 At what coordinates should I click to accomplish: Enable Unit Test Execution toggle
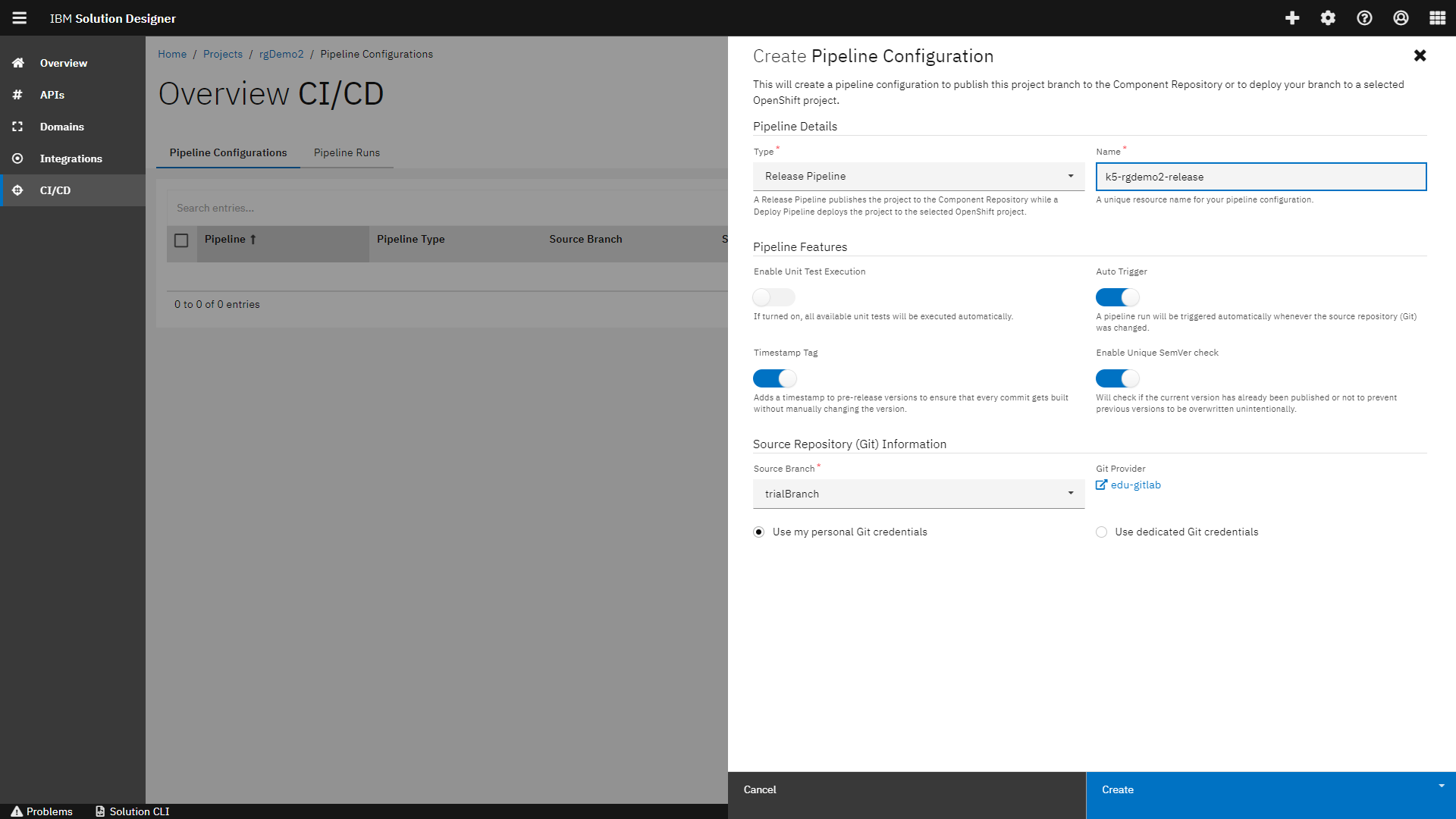pyautogui.click(x=773, y=297)
